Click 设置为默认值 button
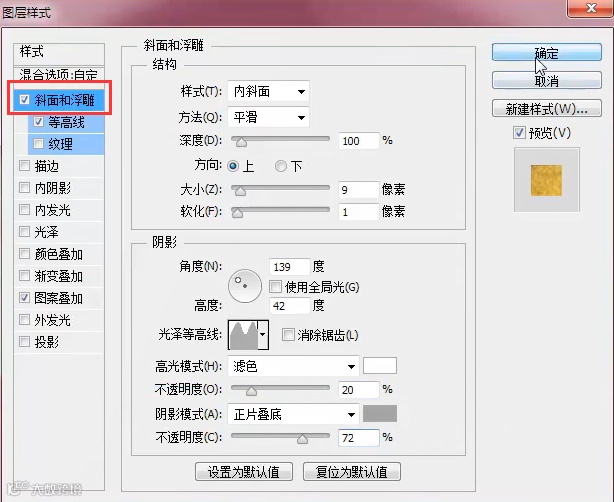 tap(244, 472)
